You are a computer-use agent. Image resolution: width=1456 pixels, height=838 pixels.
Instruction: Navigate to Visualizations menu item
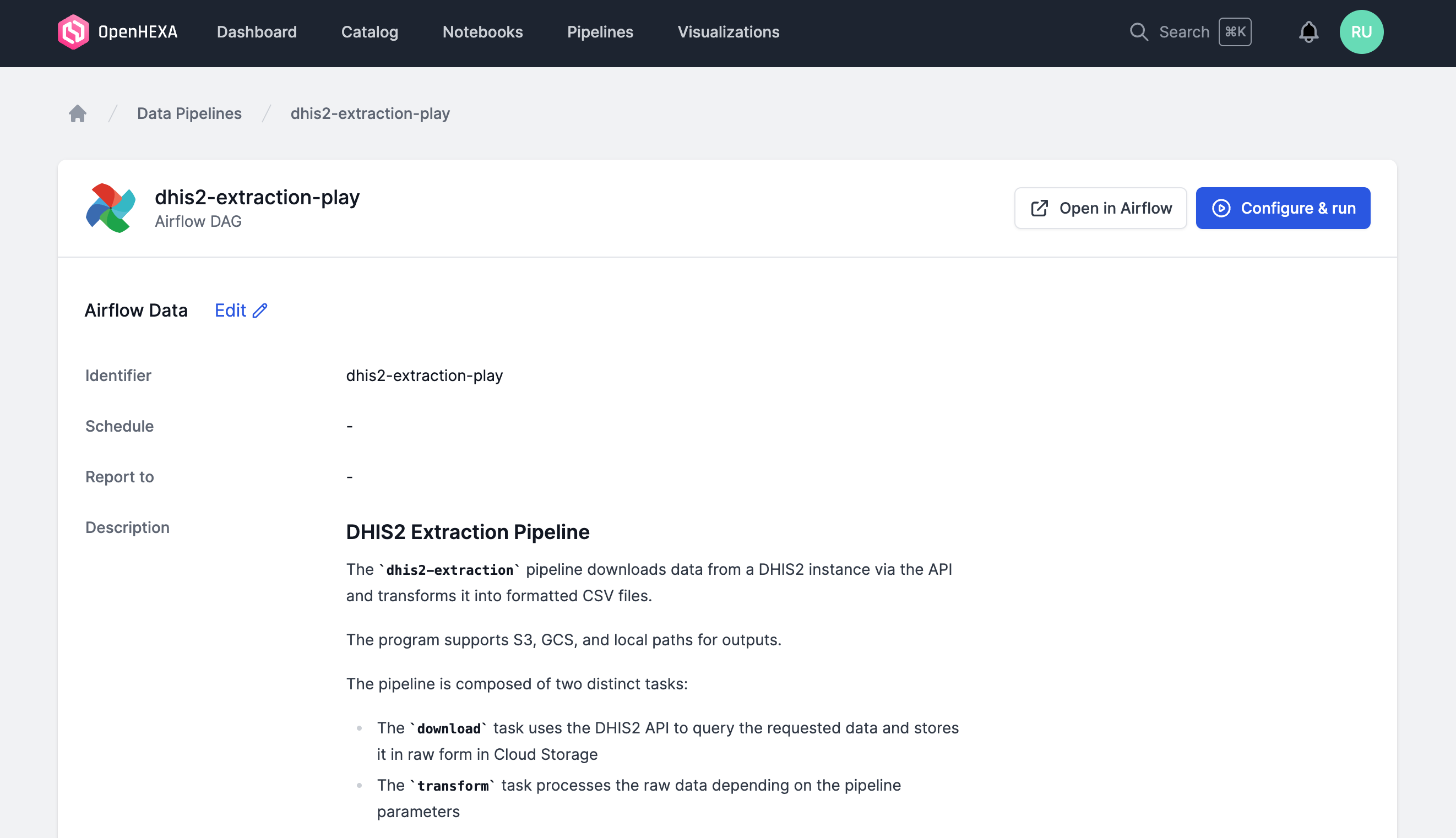(x=728, y=31)
